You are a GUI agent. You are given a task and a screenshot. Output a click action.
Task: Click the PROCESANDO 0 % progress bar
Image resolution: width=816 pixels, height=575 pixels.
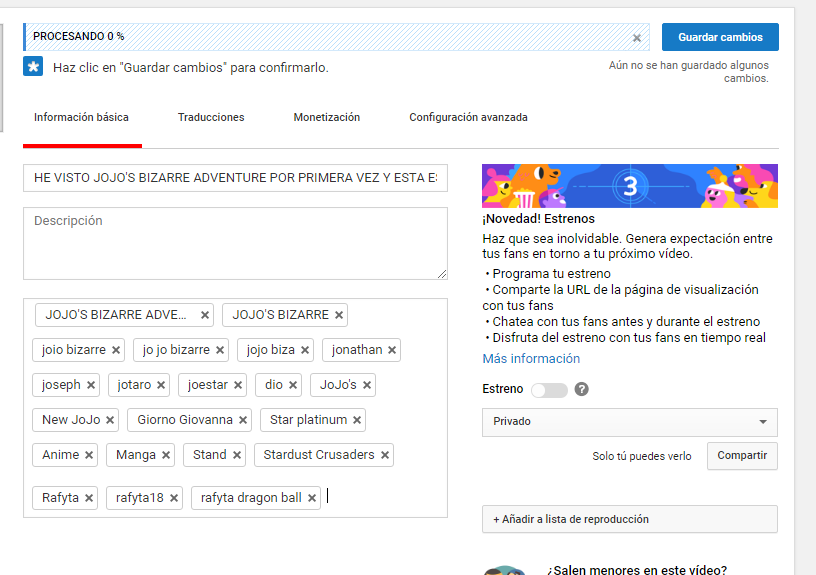[x=336, y=37]
